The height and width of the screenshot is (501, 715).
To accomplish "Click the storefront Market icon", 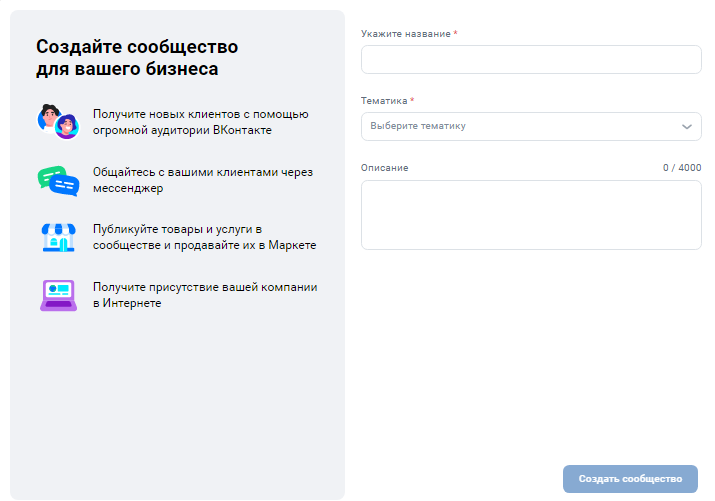I will 58,237.
